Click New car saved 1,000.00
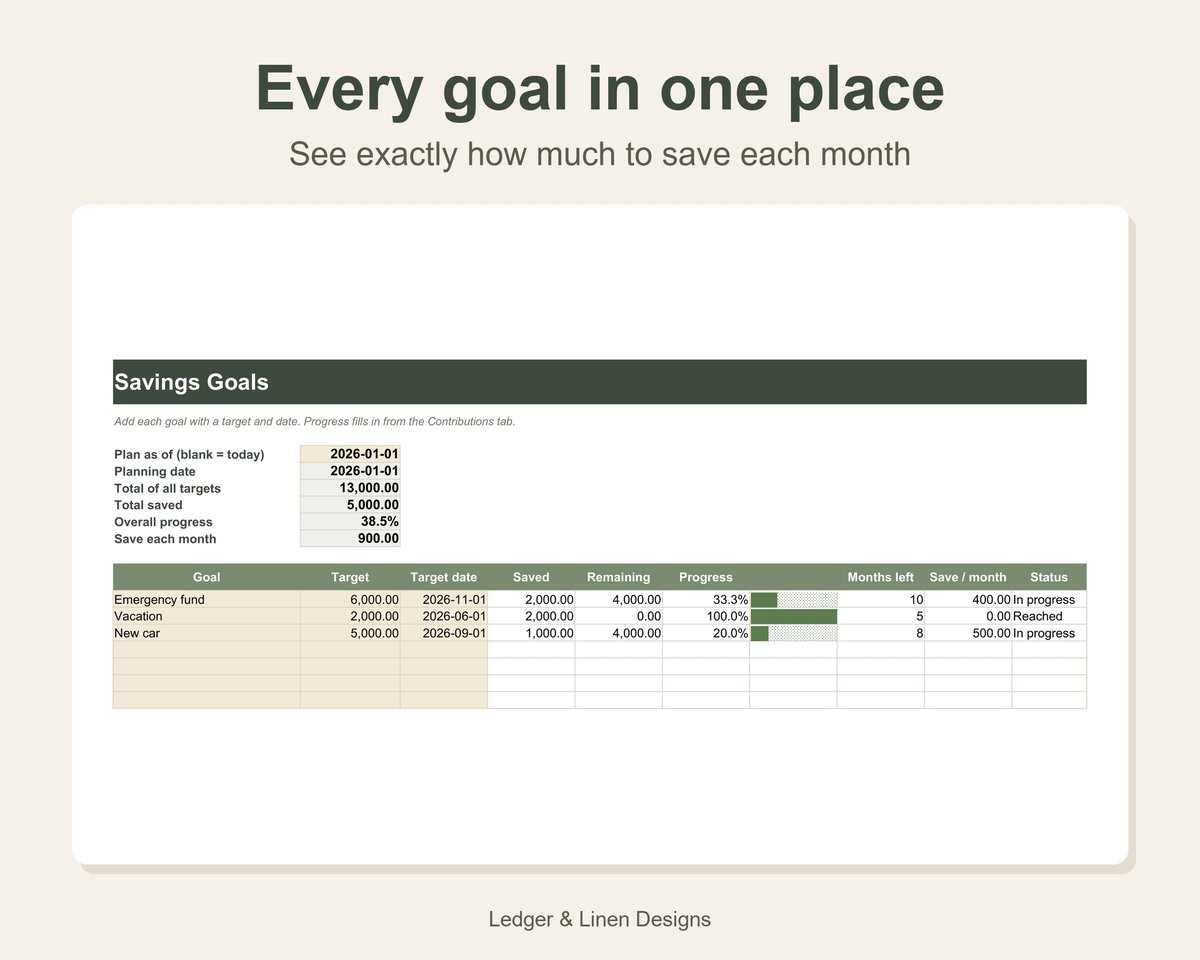This screenshot has height=960, width=1200. [531, 634]
